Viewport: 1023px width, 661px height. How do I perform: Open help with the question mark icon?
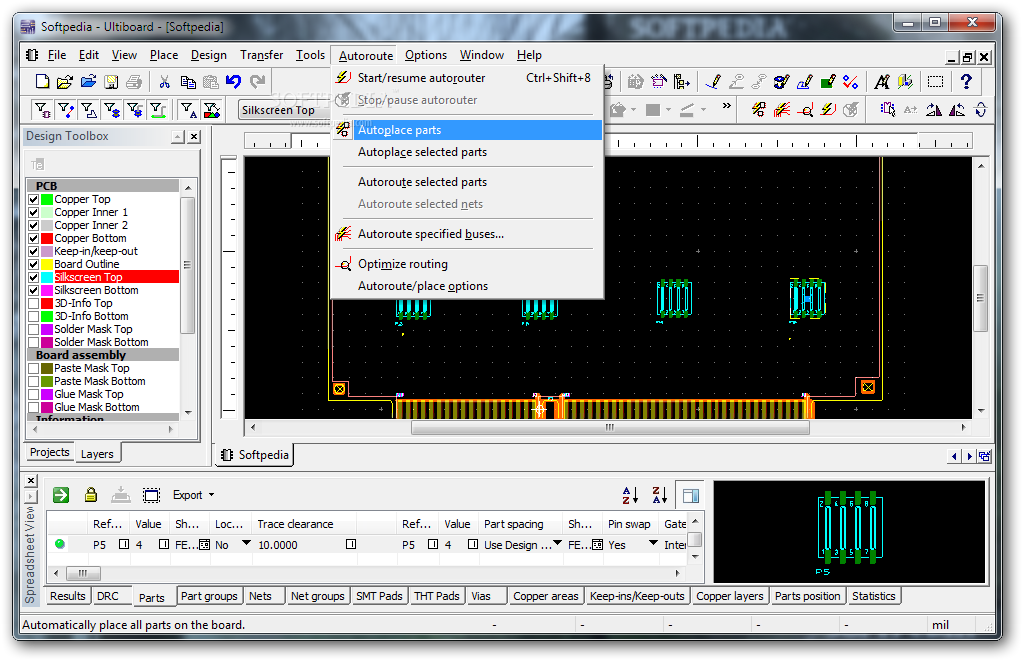[x=966, y=82]
